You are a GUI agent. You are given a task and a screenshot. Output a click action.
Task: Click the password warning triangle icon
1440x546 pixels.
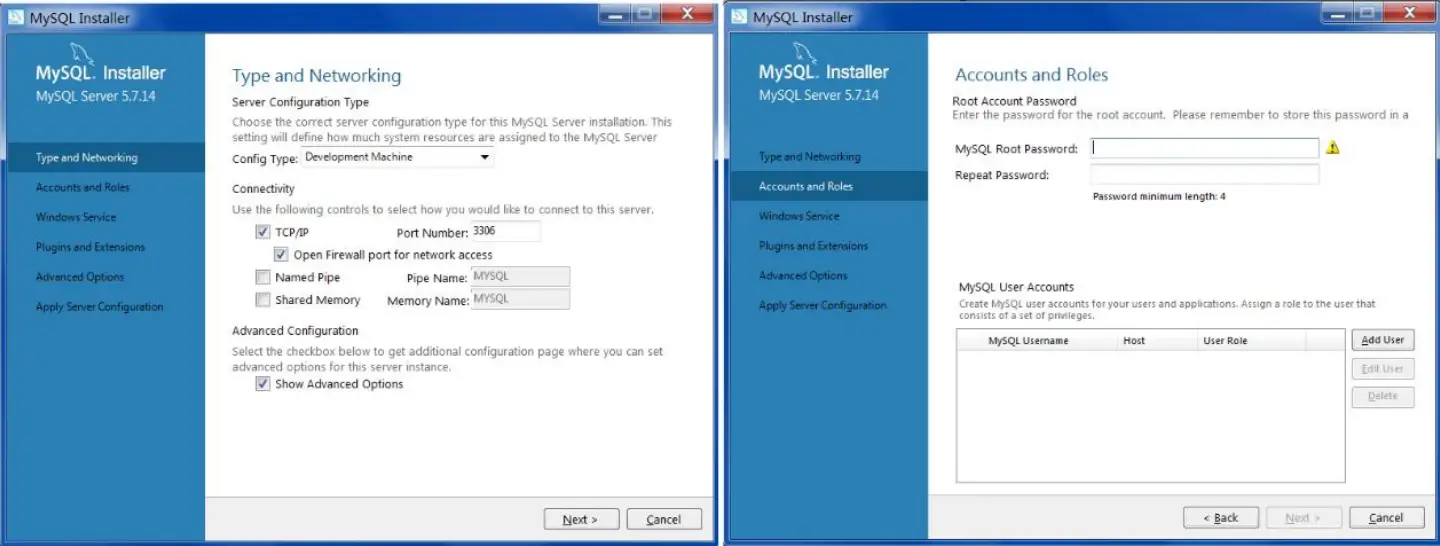pyautogui.click(x=1332, y=148)
